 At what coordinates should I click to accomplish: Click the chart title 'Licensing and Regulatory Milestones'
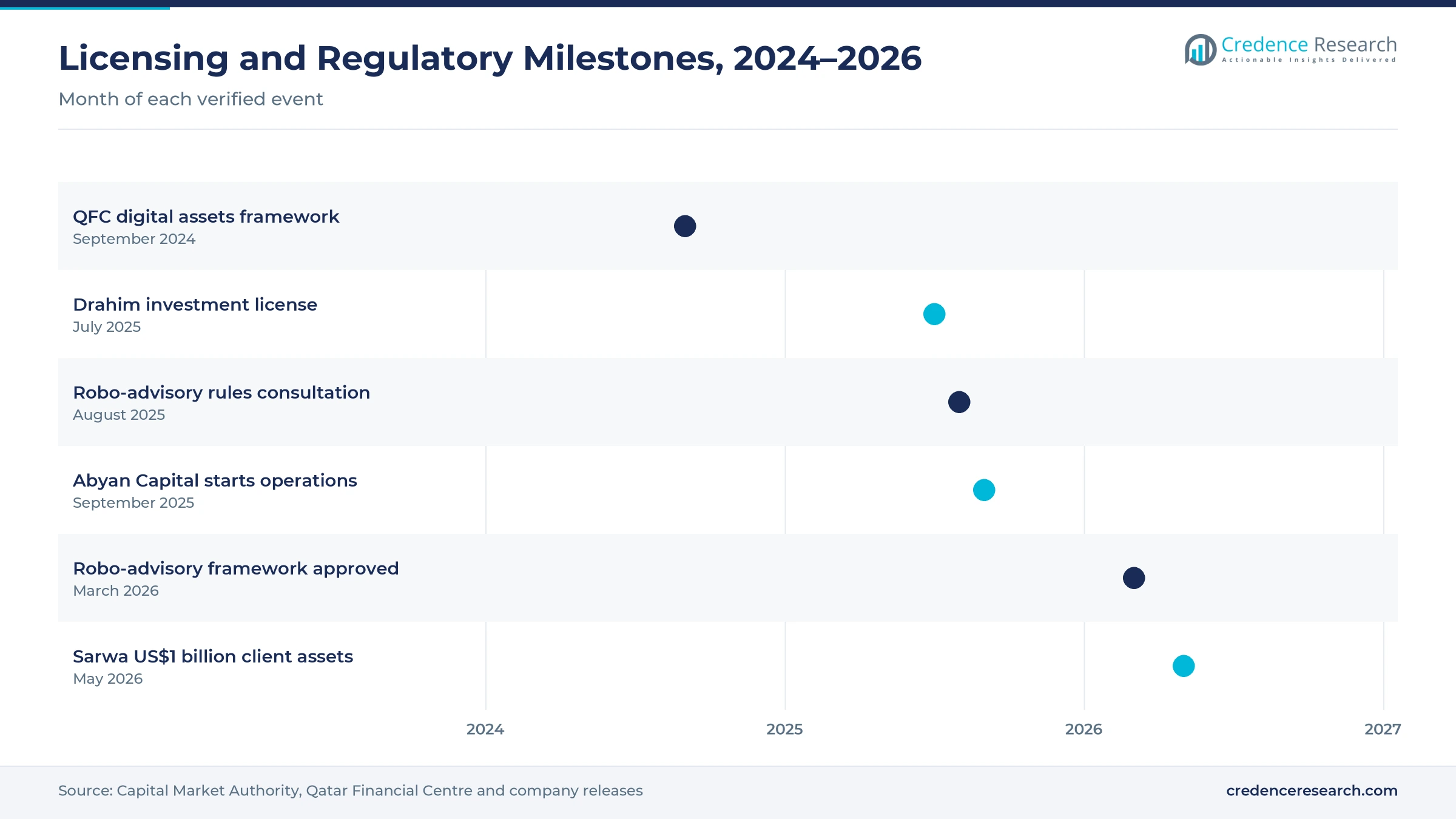490,58
